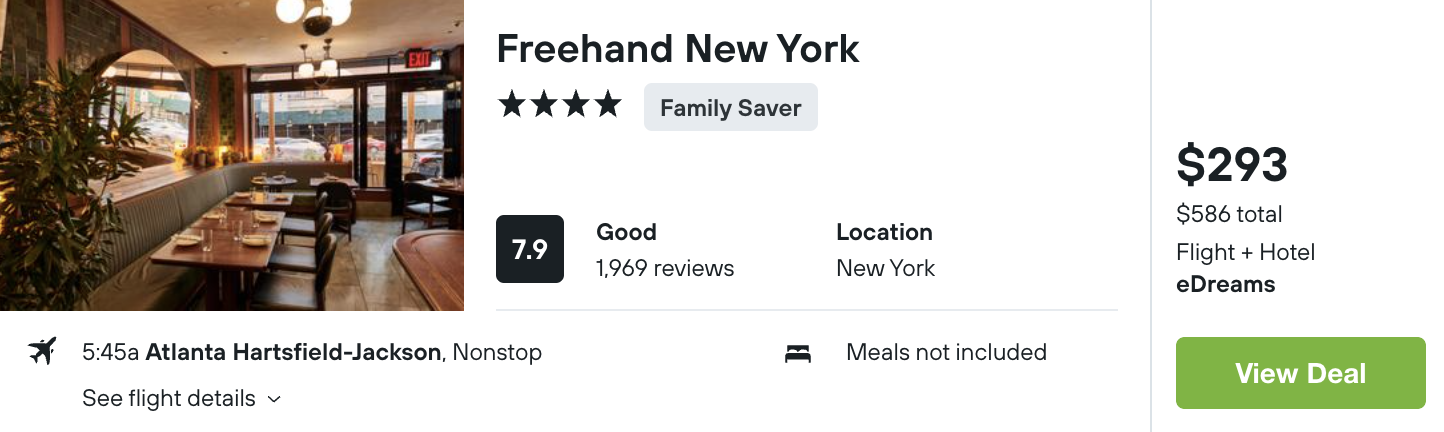The height and width of the screenshot is (432, 1444).
Task: Click the $586 total text
Action: 1229,214
